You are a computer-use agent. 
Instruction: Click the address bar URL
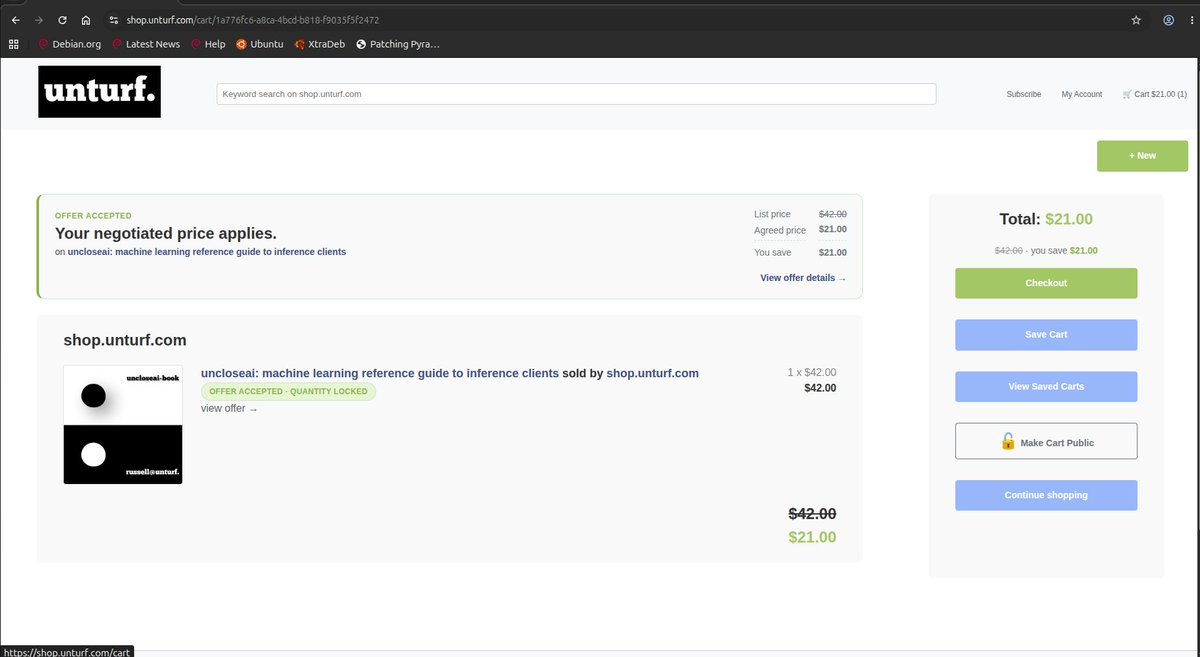tap(252, 20)
